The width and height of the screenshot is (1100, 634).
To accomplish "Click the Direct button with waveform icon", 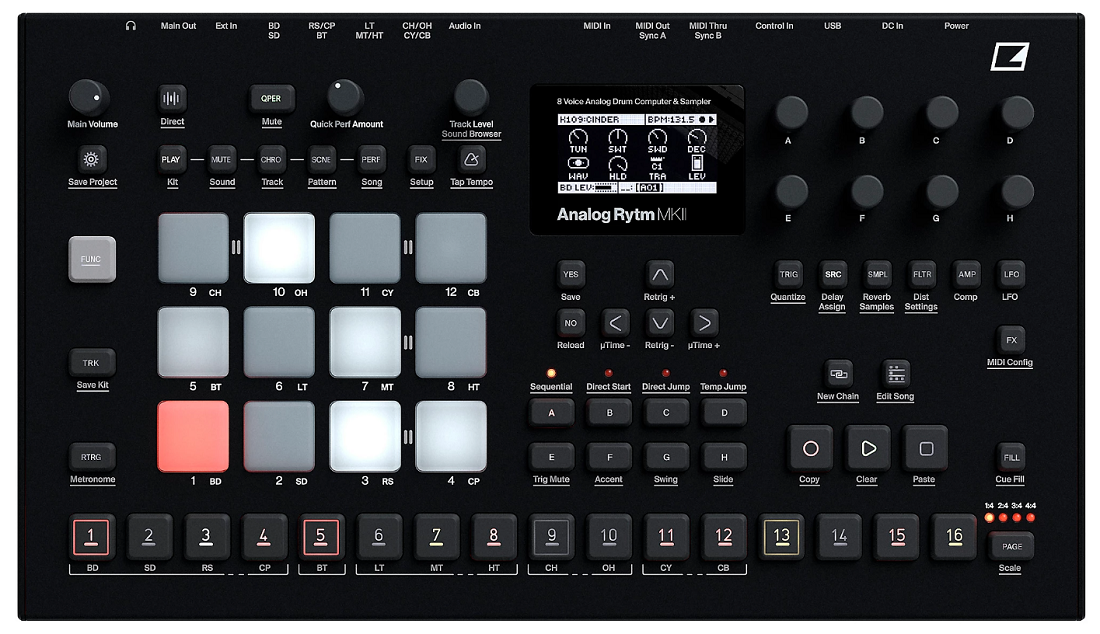I will tap(172, 98).
